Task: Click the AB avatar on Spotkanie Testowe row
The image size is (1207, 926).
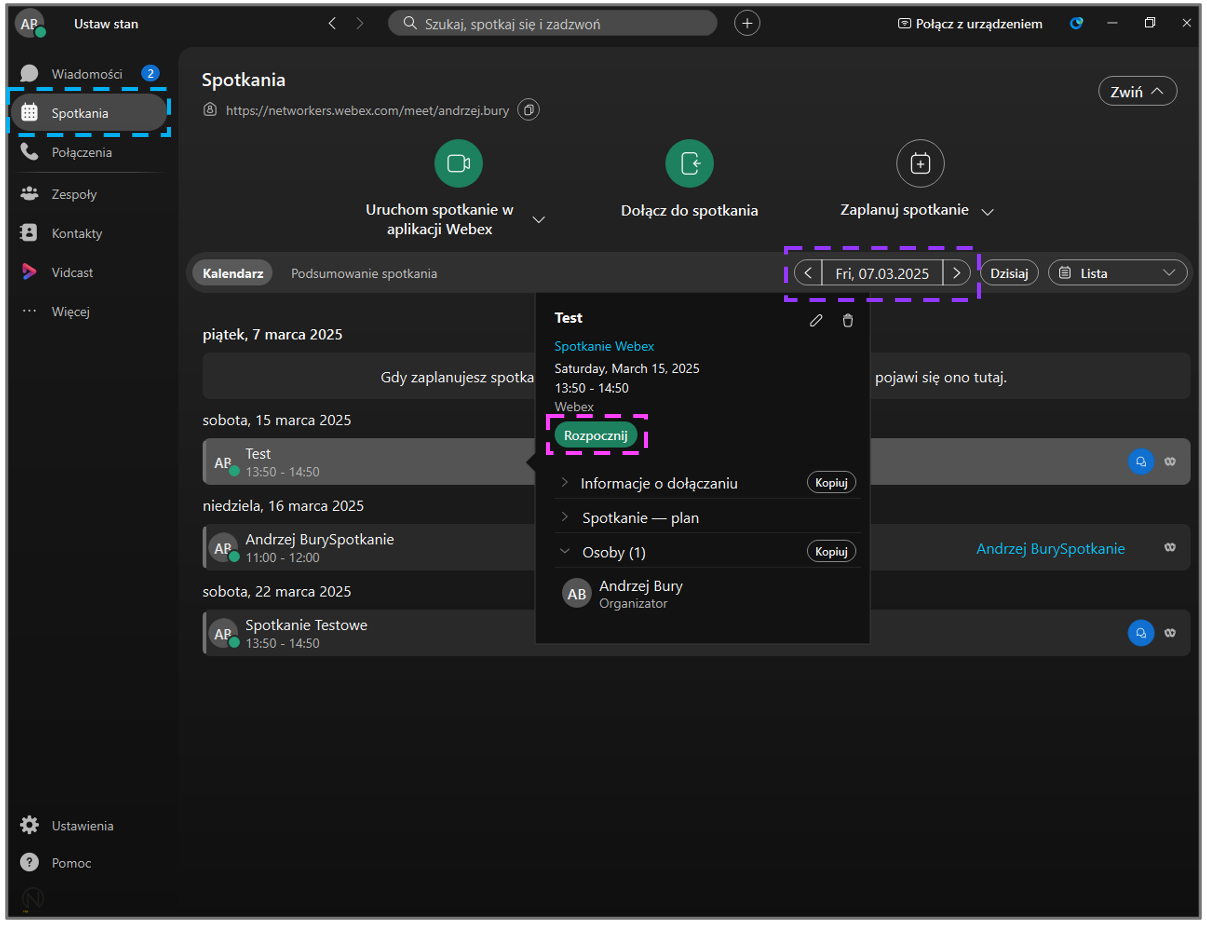Action: [x=223, y=634]
